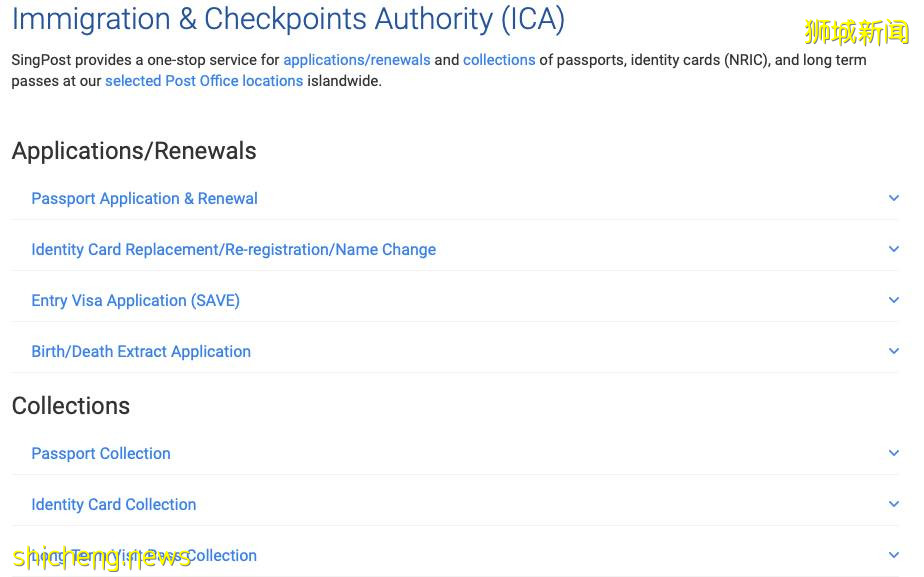Image resolution: width=924 pixels, height=577 pixels.
Task: Select the Passport Collection title
Action: tap(101, 453)
